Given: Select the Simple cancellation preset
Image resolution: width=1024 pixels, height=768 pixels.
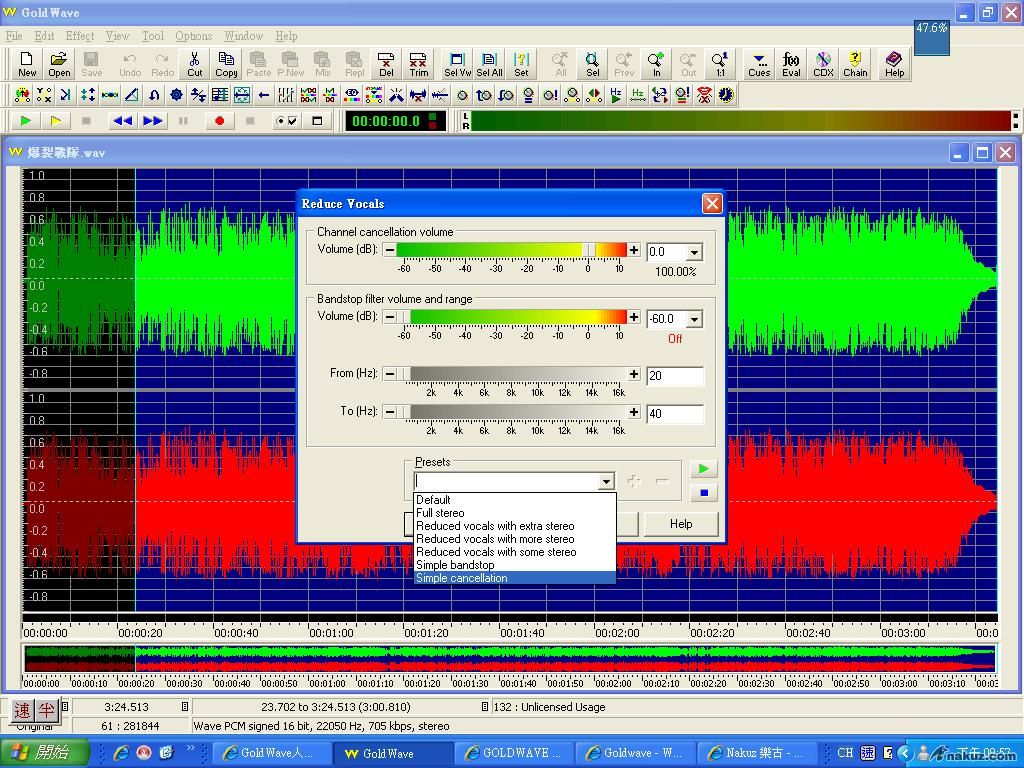Looking at the screenshot, I should click(515, 578).
